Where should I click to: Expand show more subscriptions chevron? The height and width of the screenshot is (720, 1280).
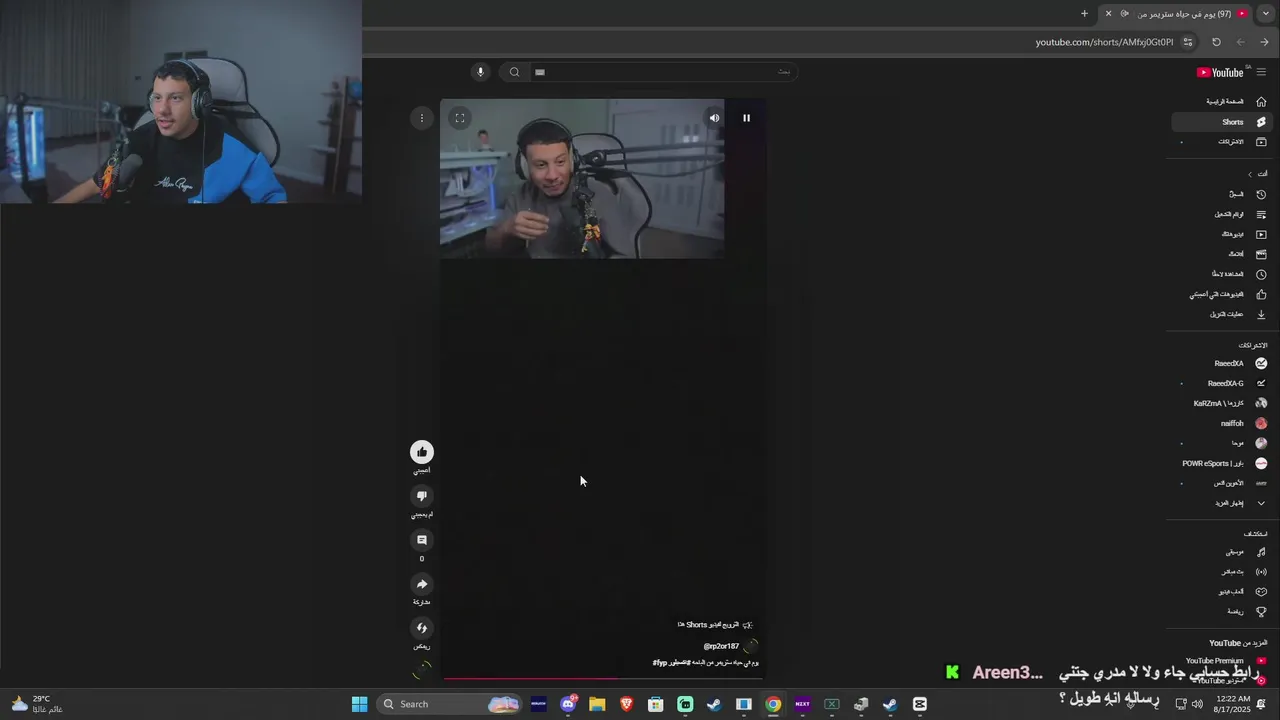coord(1261,503)
